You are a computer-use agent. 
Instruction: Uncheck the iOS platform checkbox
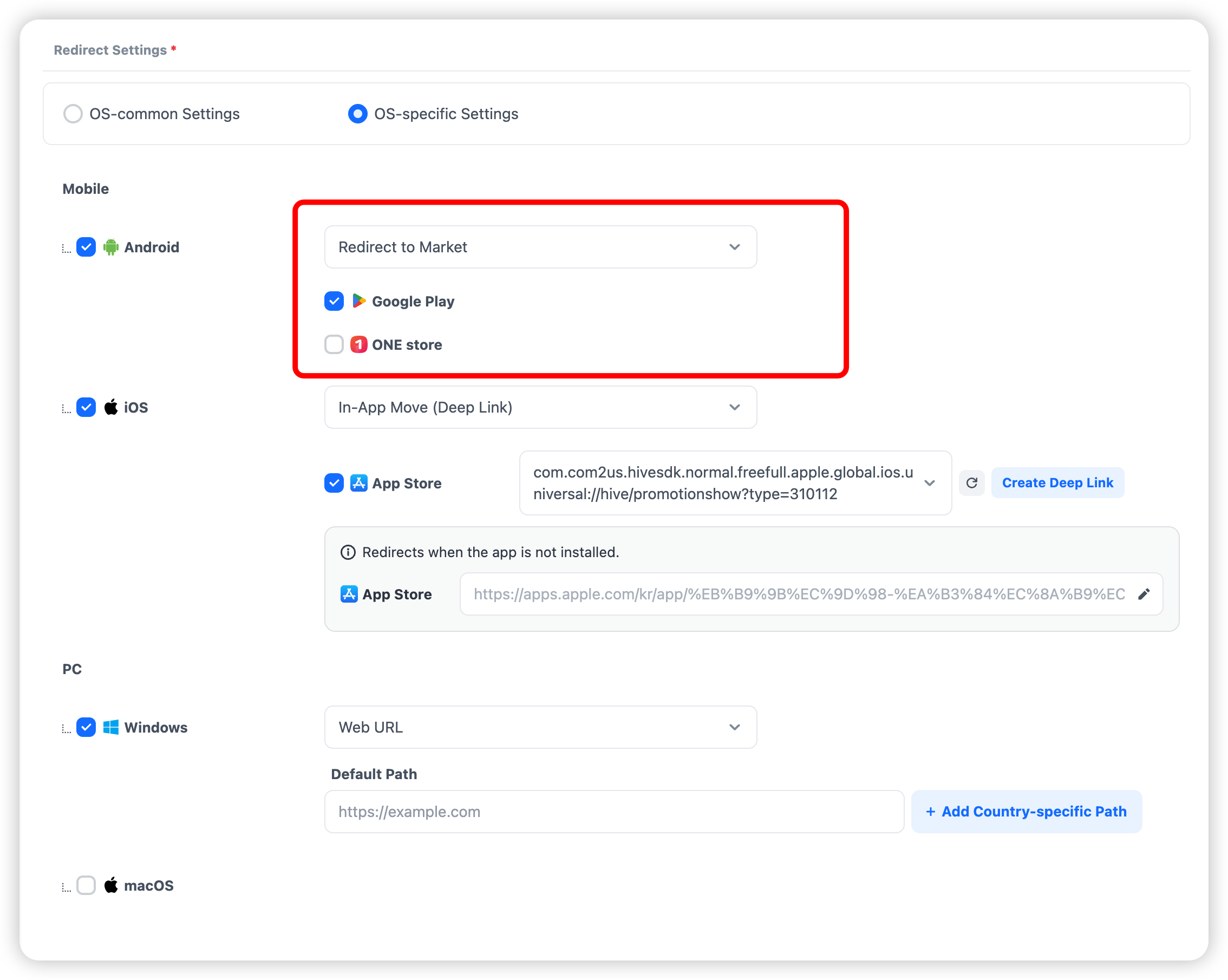pyautogui.click(x=86, y=407)
